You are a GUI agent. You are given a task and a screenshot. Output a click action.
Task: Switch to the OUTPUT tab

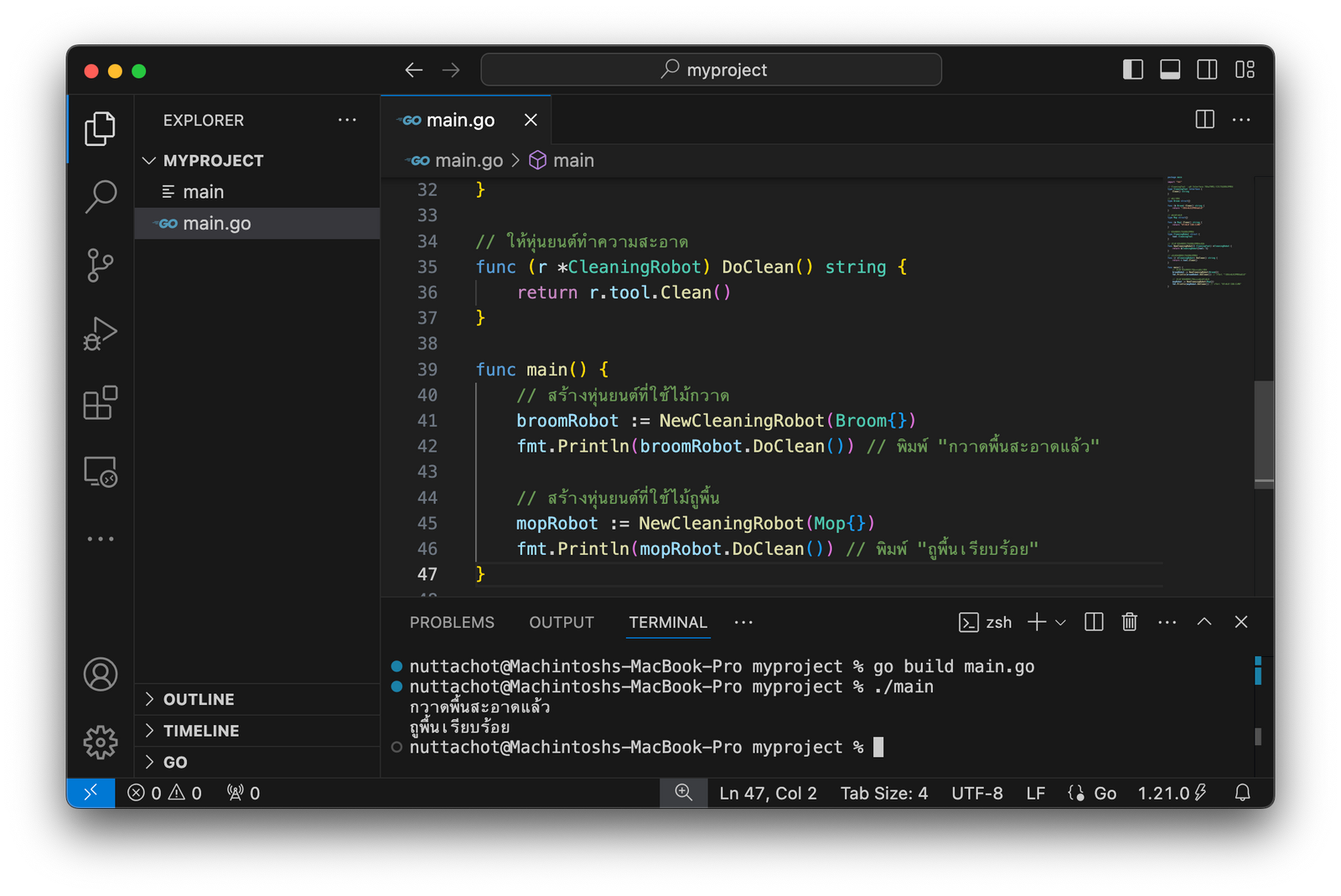click(561, 622)
